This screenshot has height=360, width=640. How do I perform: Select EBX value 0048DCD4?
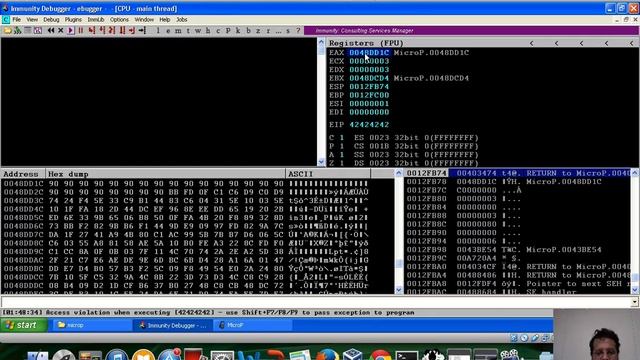[369, 78]
